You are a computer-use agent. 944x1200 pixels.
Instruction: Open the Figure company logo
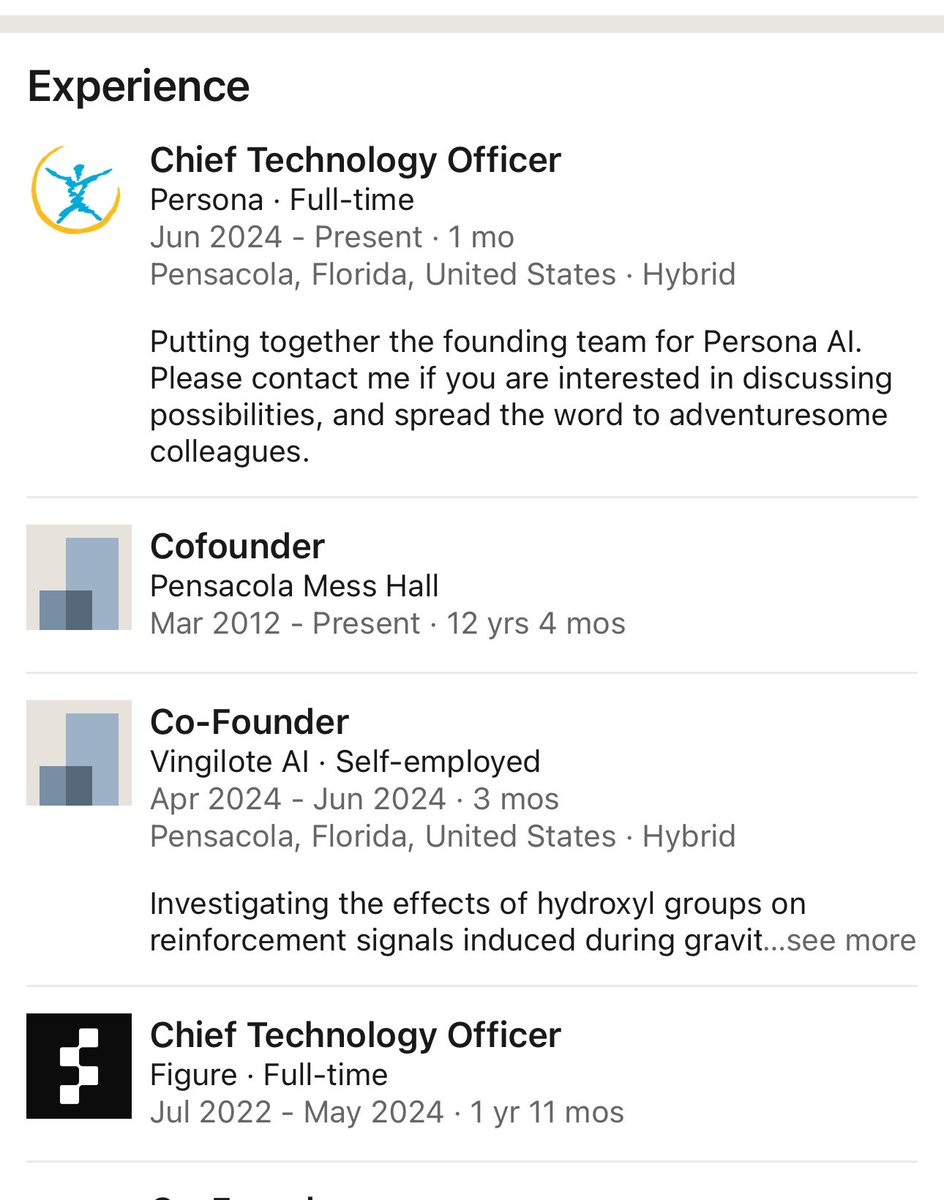(78, 1065)
